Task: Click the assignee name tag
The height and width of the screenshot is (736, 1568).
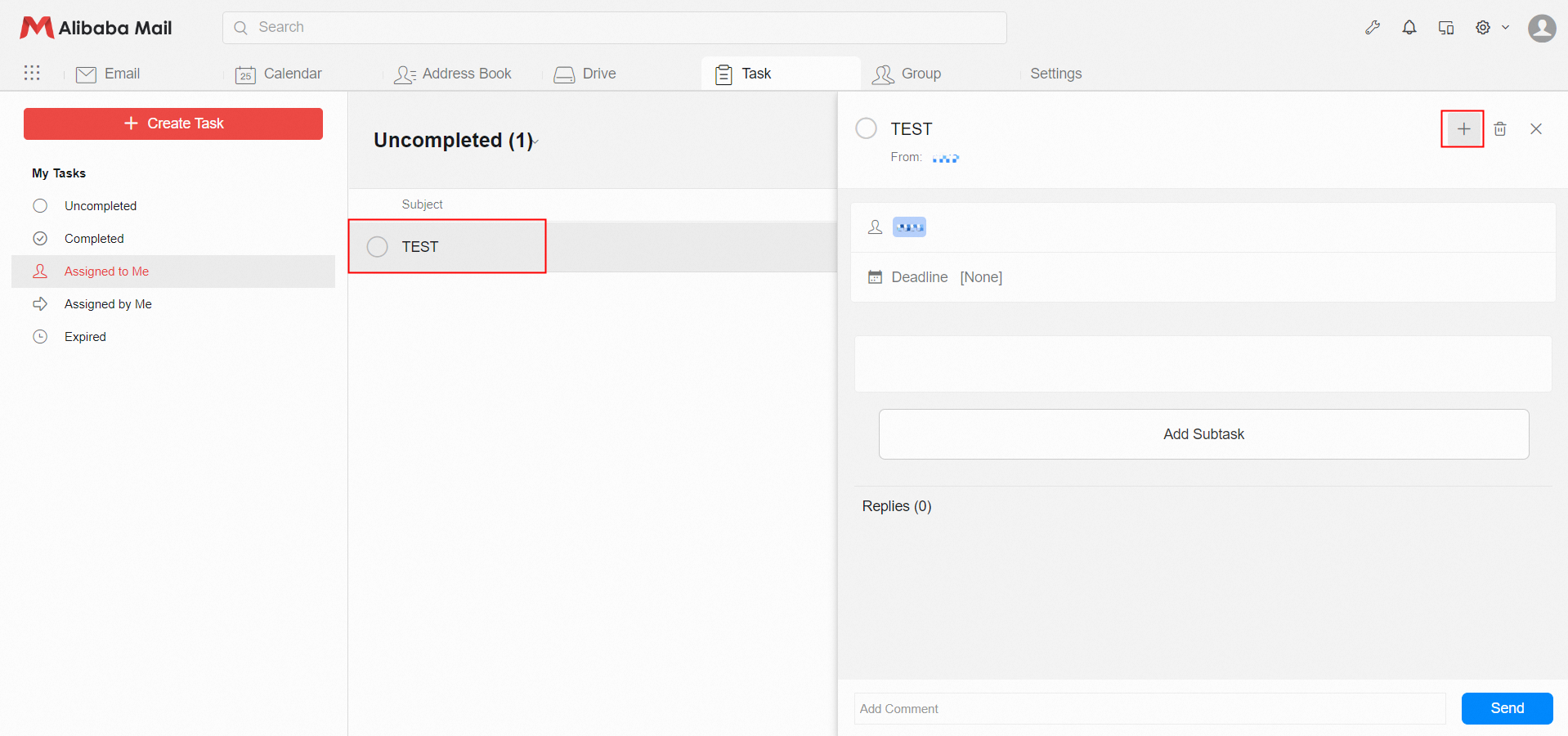Action: pyautogui.click(x=909, y=227)
